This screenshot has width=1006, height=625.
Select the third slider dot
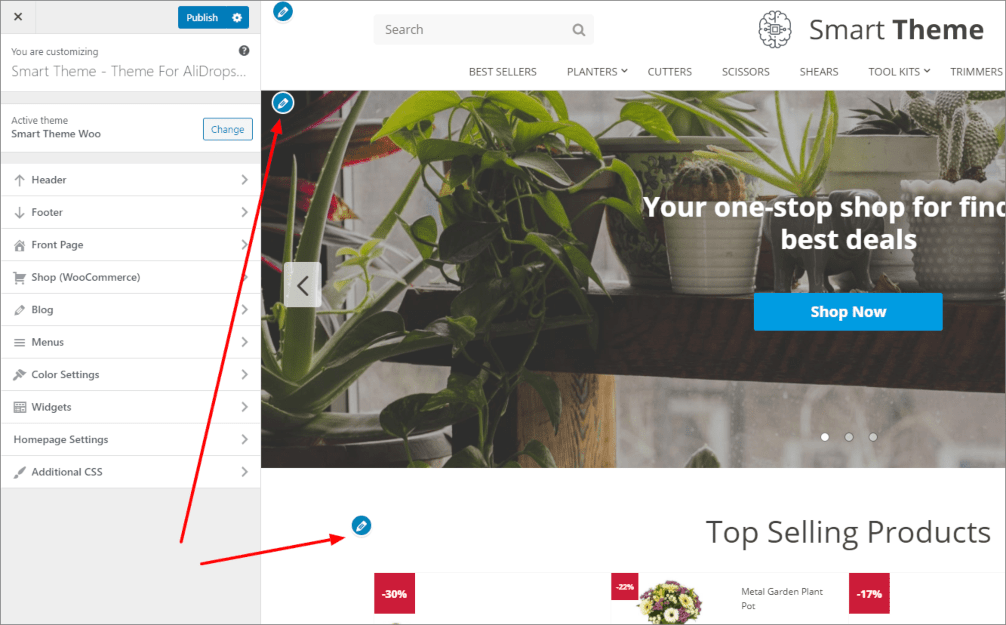[x=873, y=437]
